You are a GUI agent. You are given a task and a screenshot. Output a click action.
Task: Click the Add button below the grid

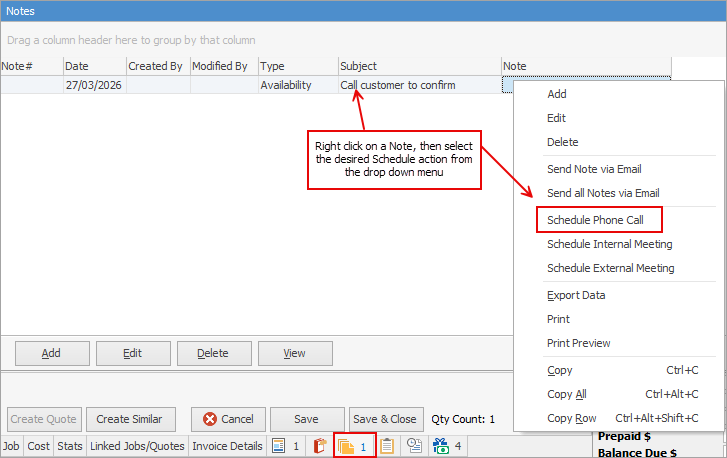click(x=52, y=353)
